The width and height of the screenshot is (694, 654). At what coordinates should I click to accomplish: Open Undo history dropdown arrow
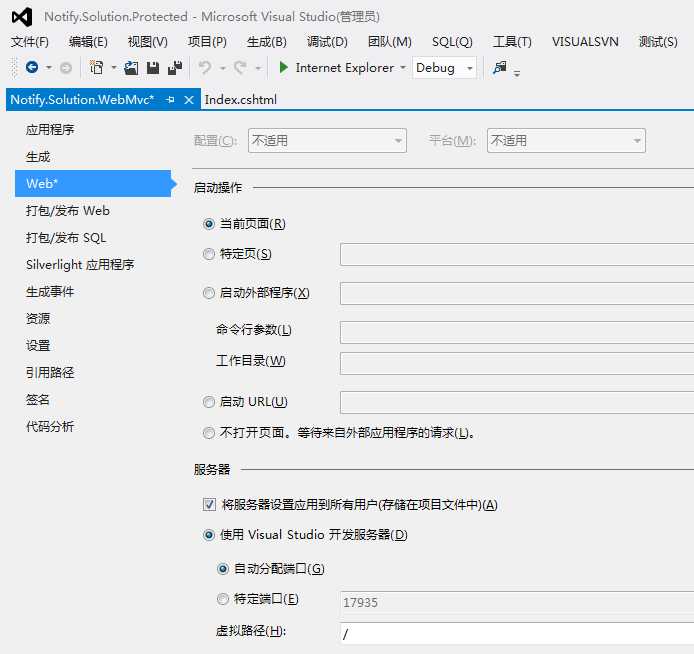(223, 68)
